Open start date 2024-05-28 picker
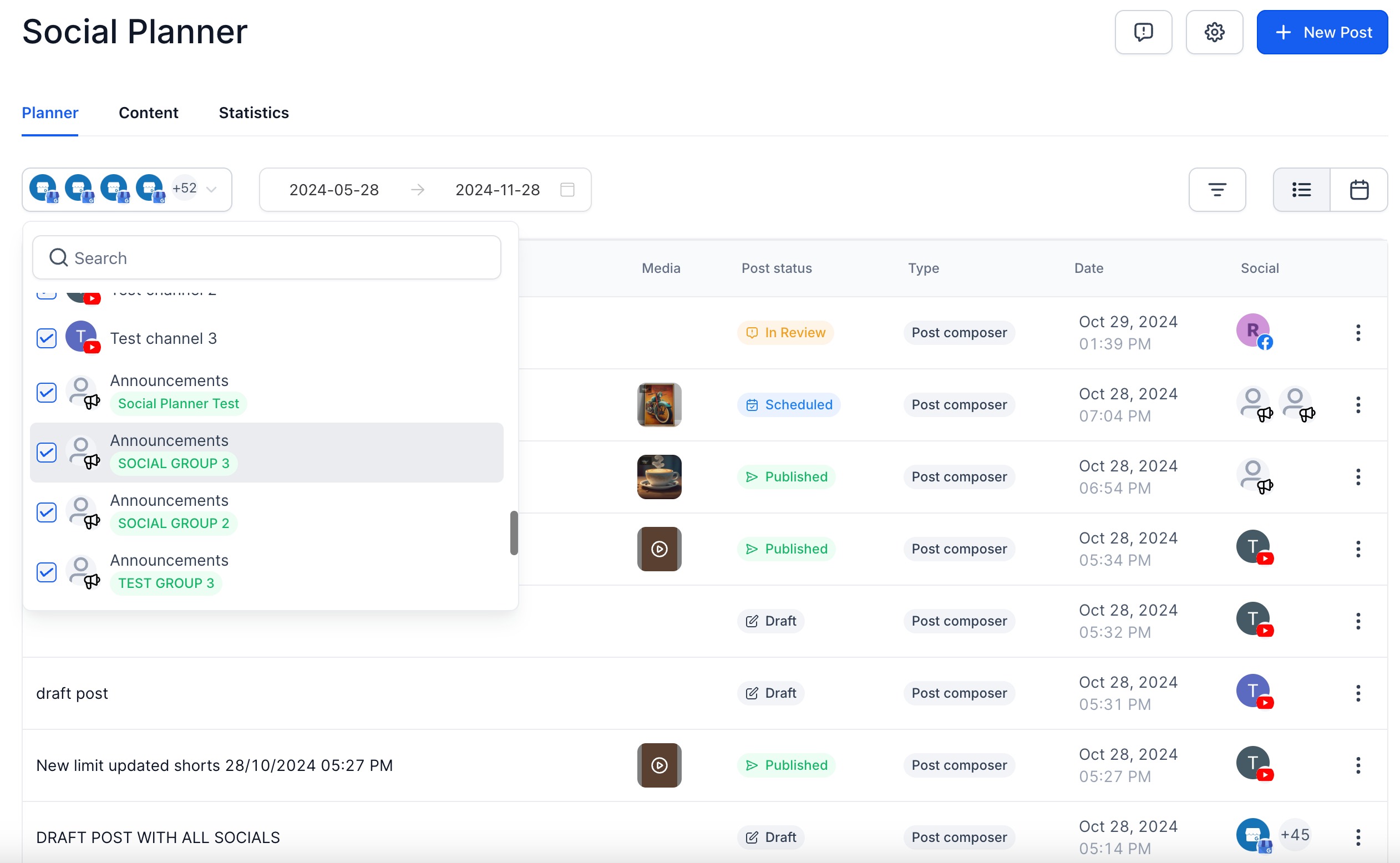This screenshot has width=1400, height=863. 334,190
